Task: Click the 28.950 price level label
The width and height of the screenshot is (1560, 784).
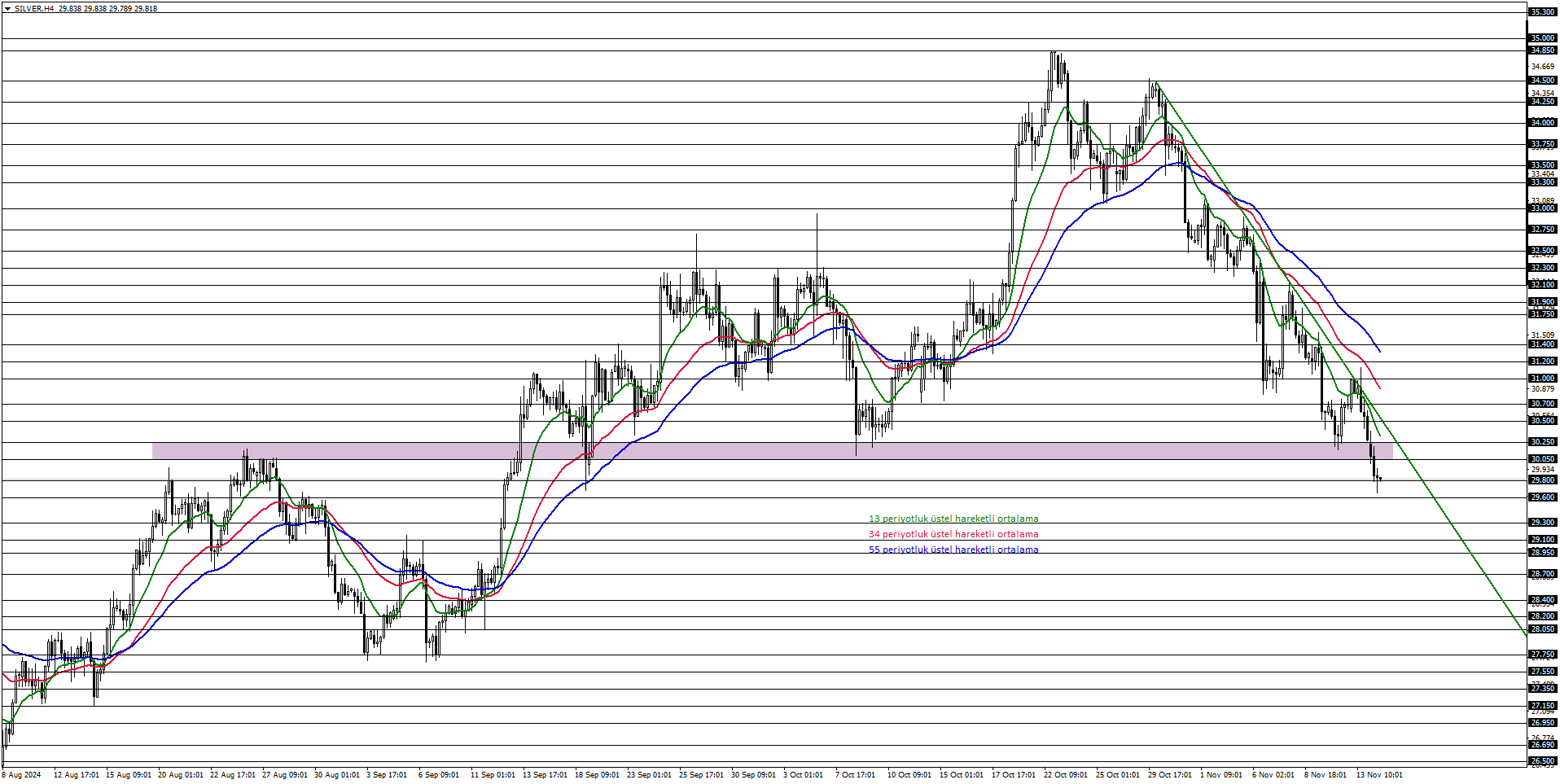Action: [x=1543, y=553]
